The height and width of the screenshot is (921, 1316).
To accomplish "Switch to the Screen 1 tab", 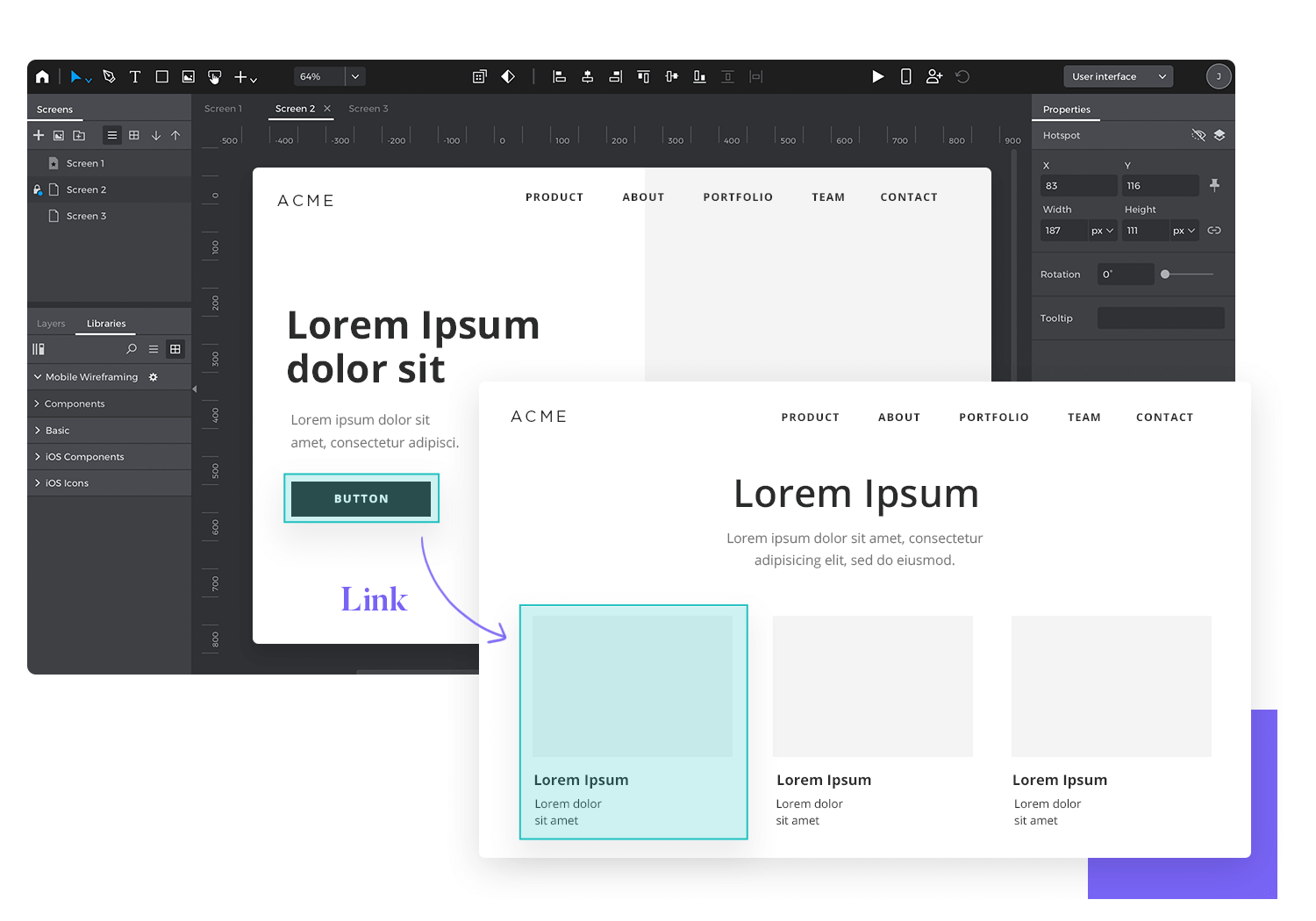I will 223,109.
